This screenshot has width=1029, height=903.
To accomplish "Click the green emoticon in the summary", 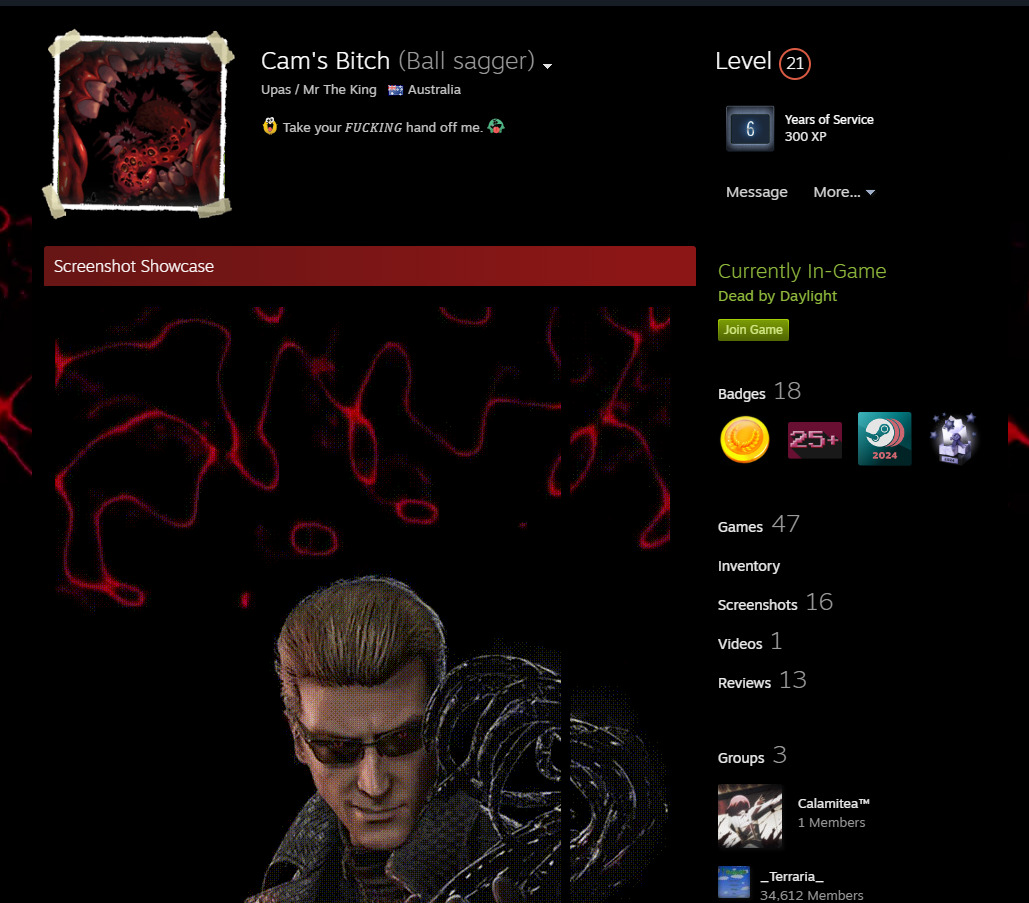I will coord(496,126).
